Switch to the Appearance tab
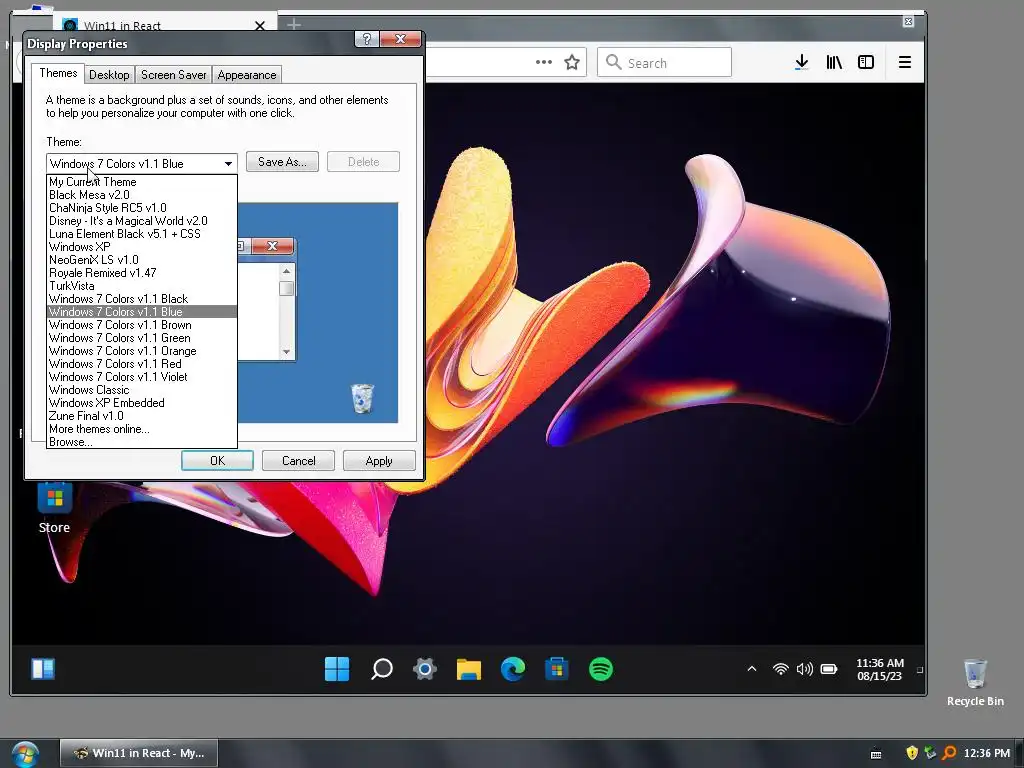 click(x=247, y=74)
